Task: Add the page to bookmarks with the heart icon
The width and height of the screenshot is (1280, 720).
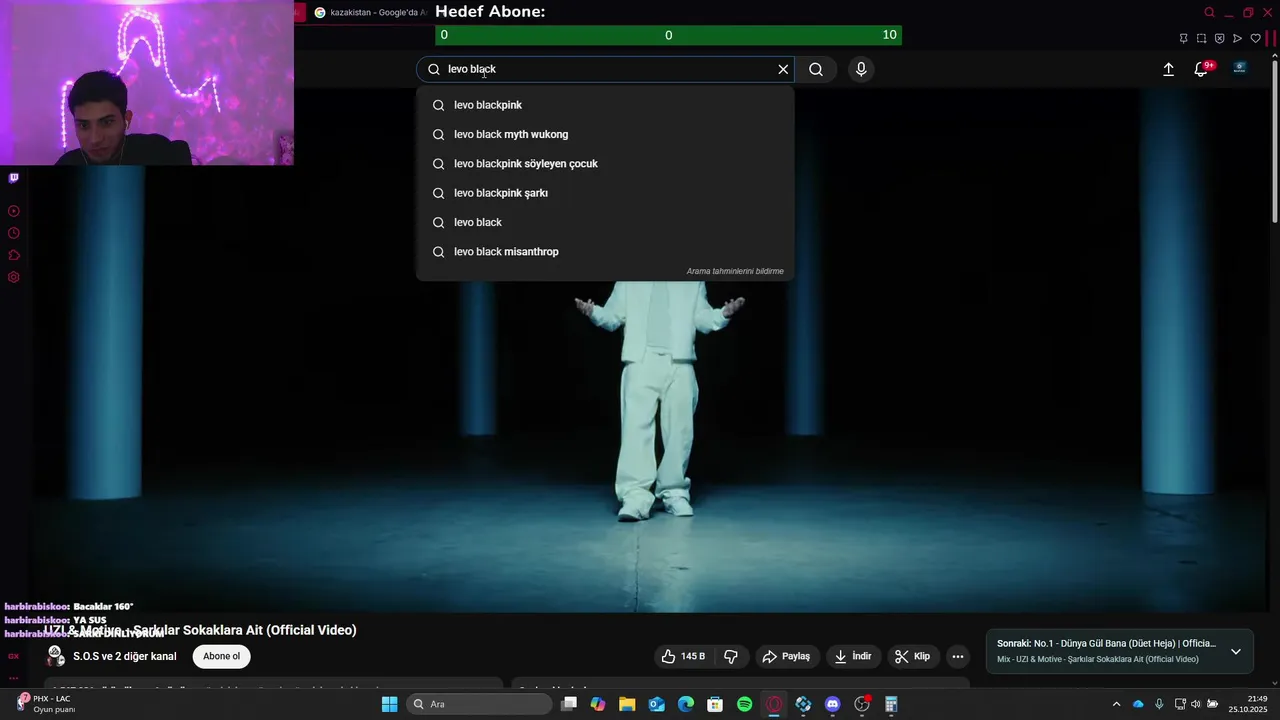Action: 1255,38
